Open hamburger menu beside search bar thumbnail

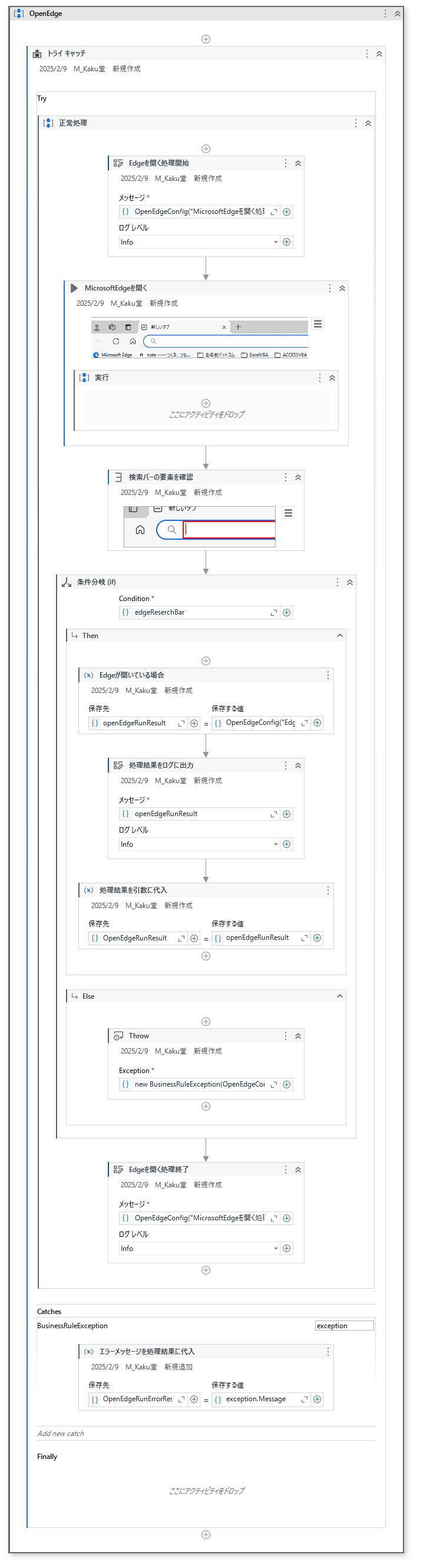tap(288, 513)
